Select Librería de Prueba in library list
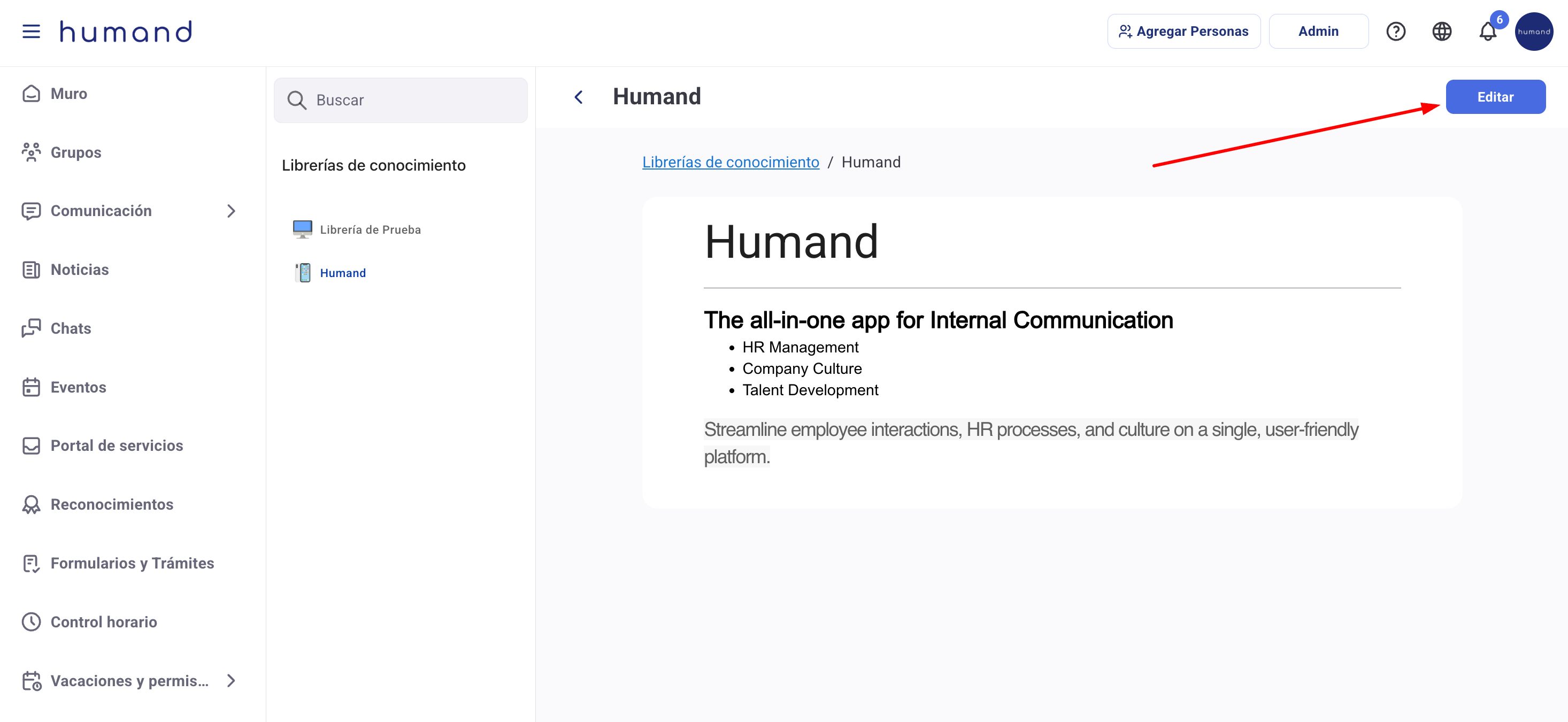 pyautogui.click(x=370, y=229)
